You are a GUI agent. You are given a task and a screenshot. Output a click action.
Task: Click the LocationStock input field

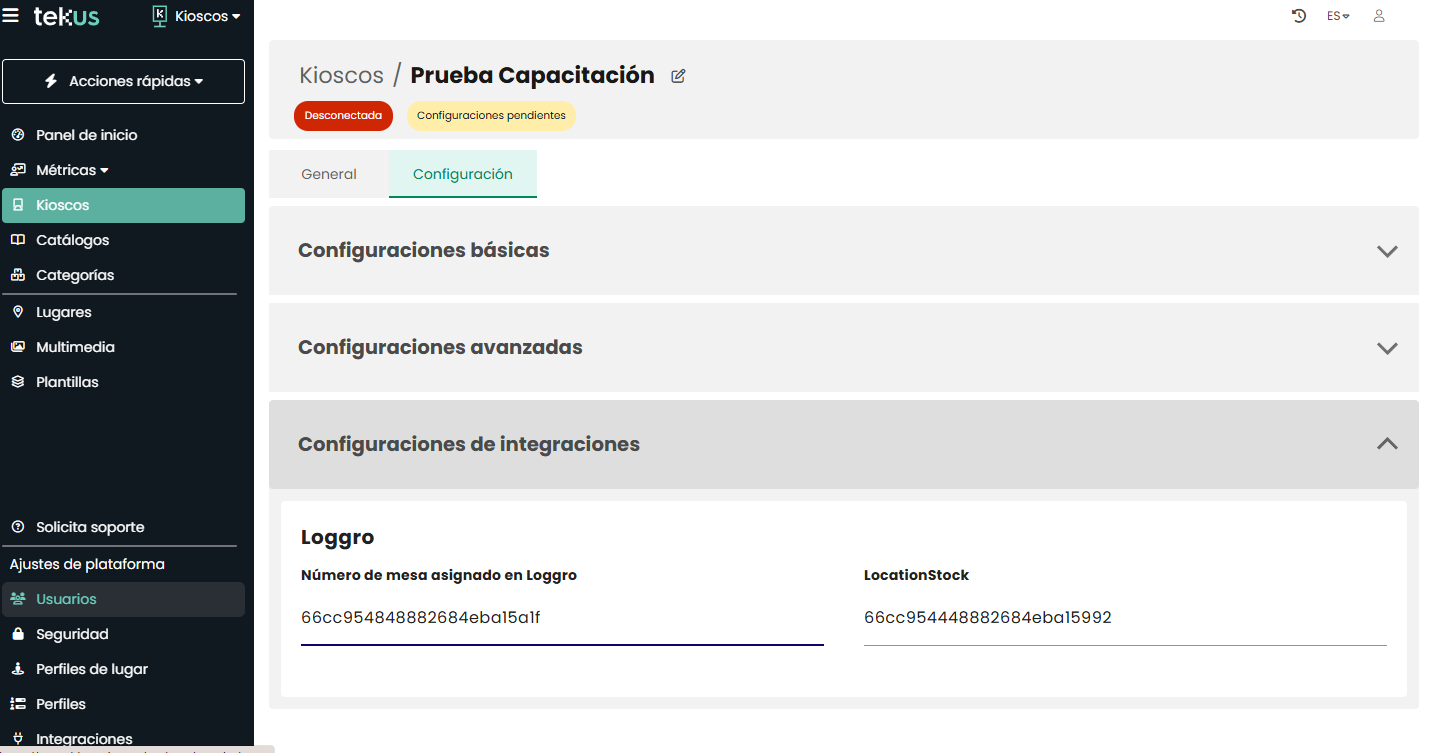[x=1124, y=618]
